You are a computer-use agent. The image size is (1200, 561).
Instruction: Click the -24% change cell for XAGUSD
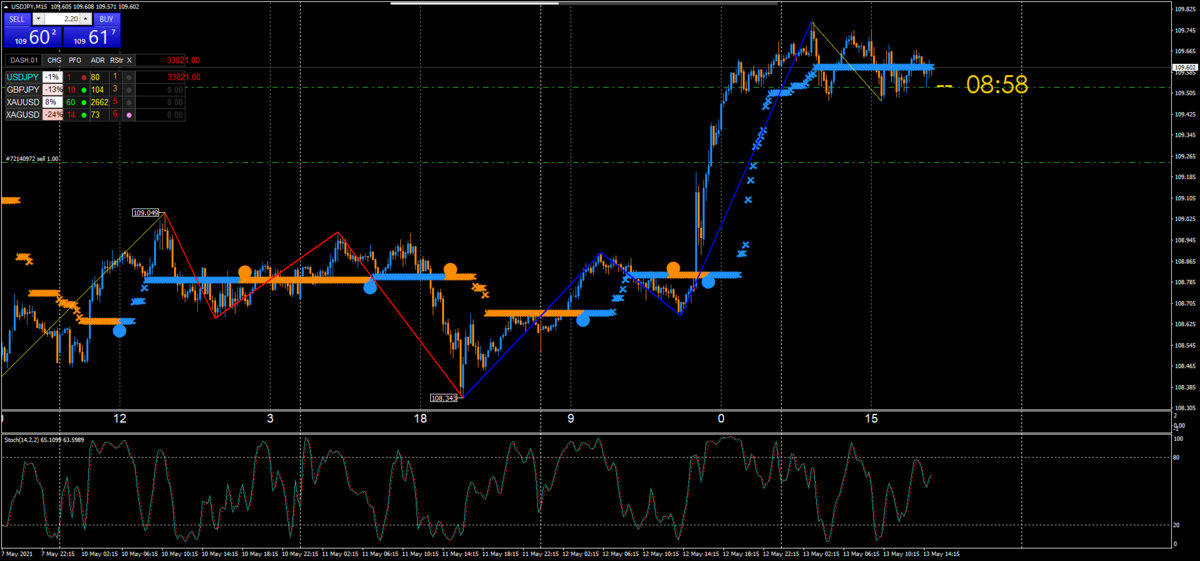pyautogui.click(x=52, y=115)
